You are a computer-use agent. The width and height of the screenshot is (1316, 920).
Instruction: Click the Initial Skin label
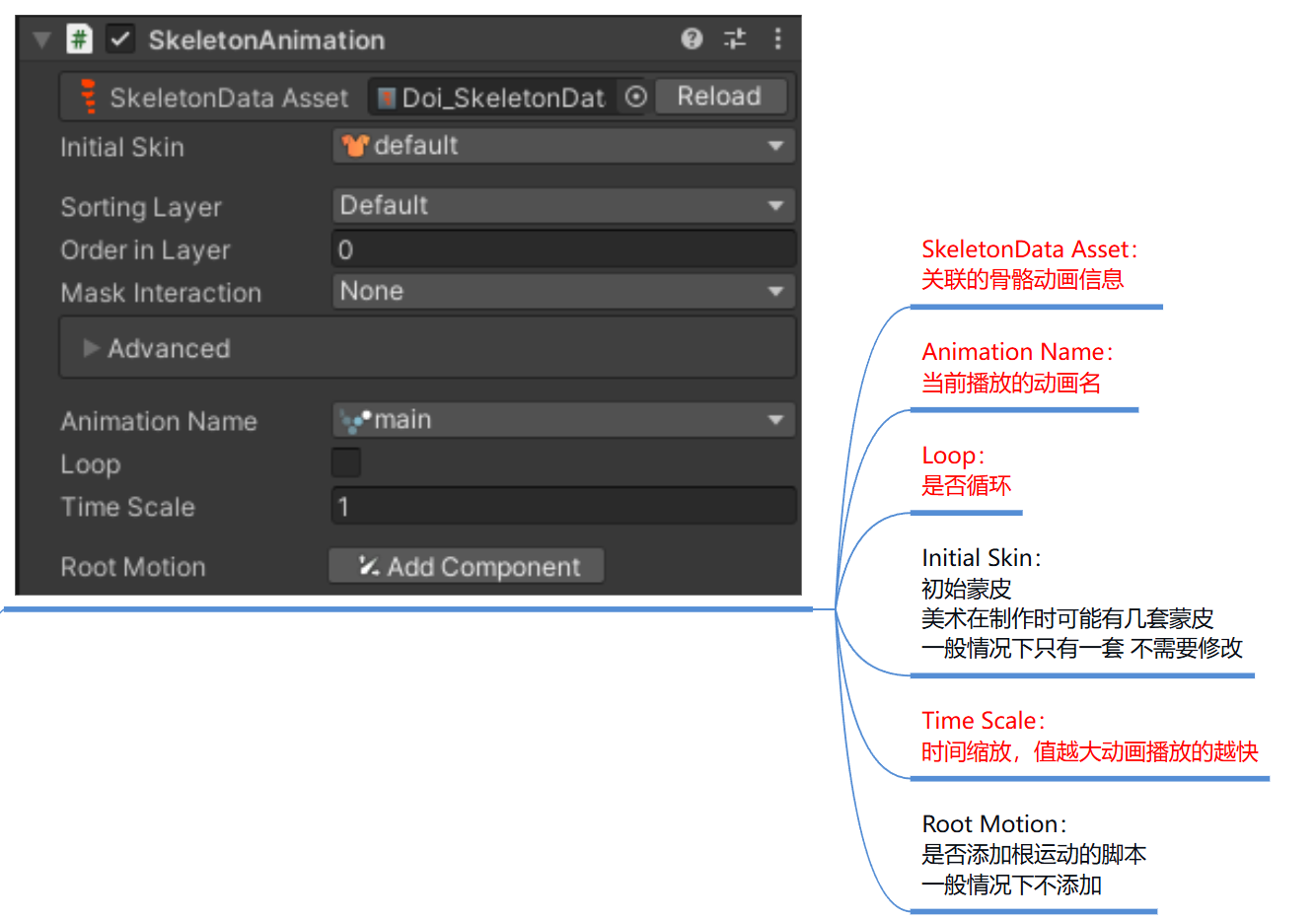click(122, 148)
